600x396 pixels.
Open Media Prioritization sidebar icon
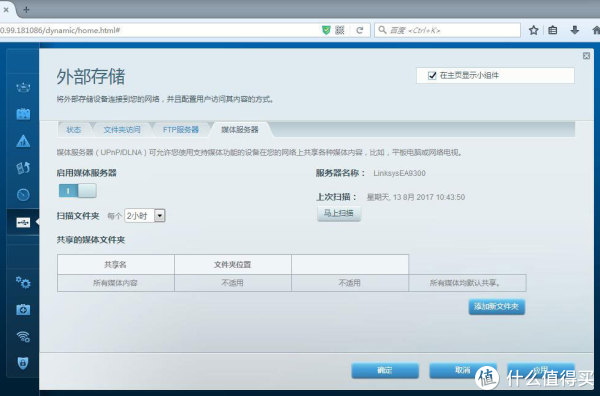pos(23,168)
